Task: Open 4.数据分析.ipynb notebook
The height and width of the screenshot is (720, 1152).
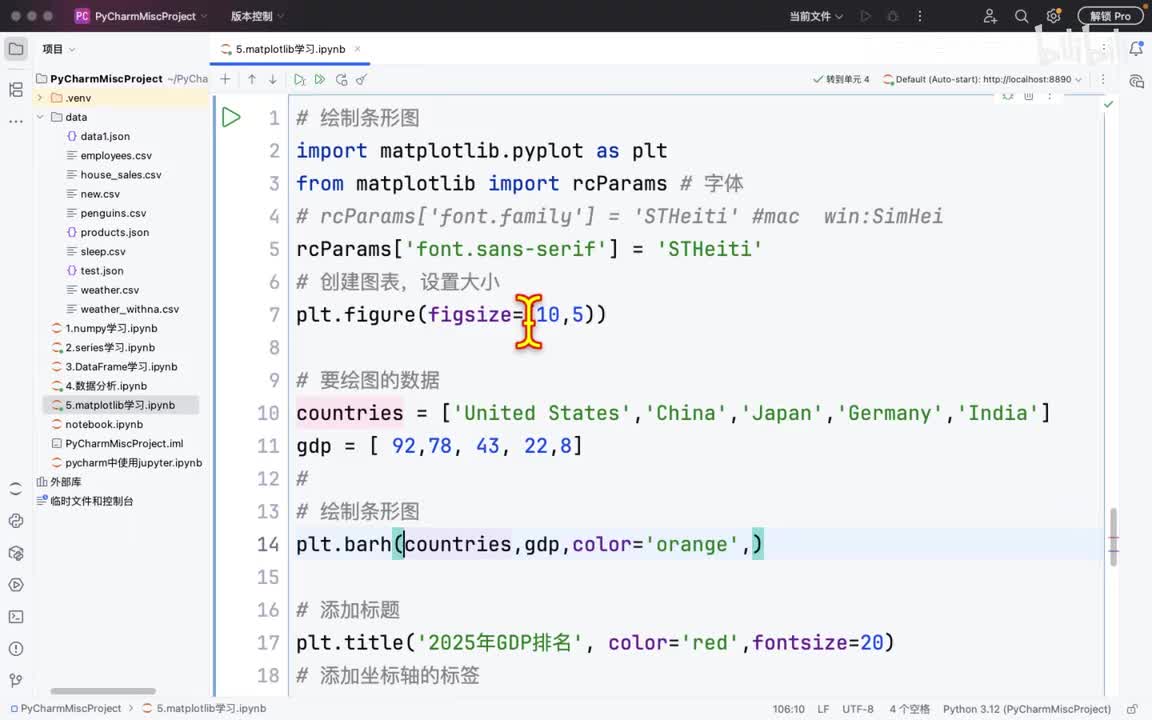Action: coord(106,386)
